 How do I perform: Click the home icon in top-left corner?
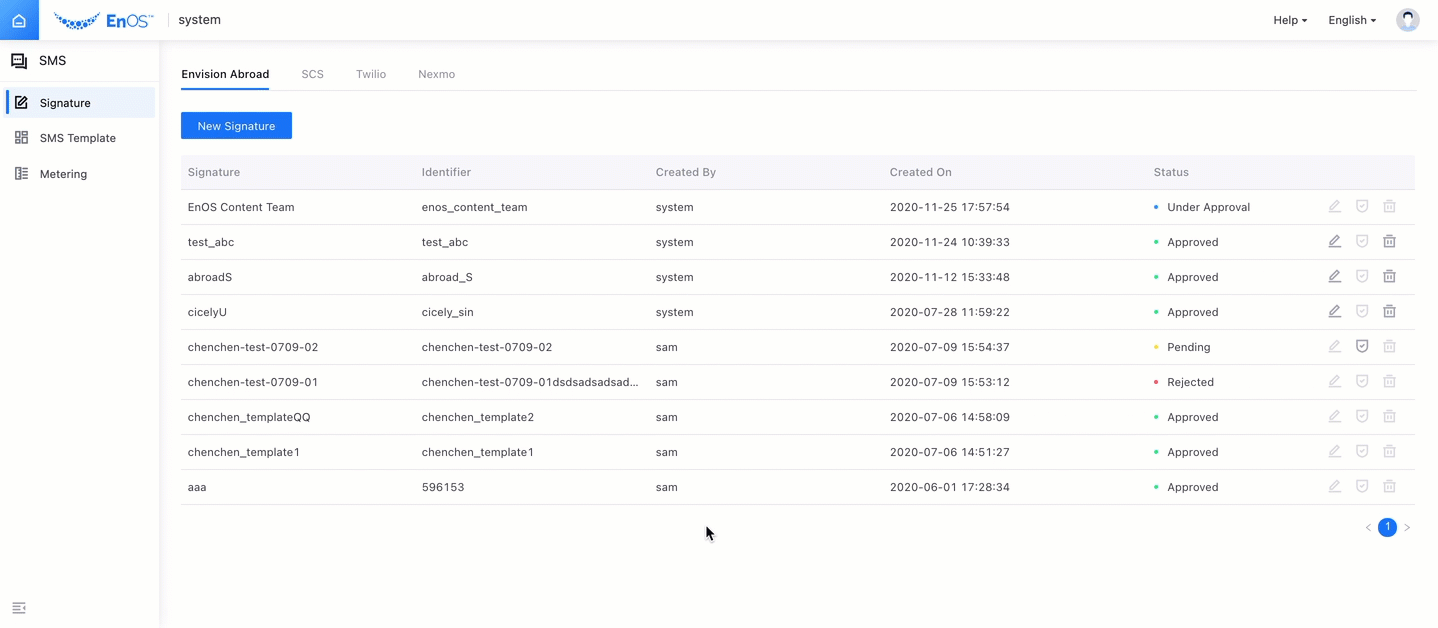(19, 20)
